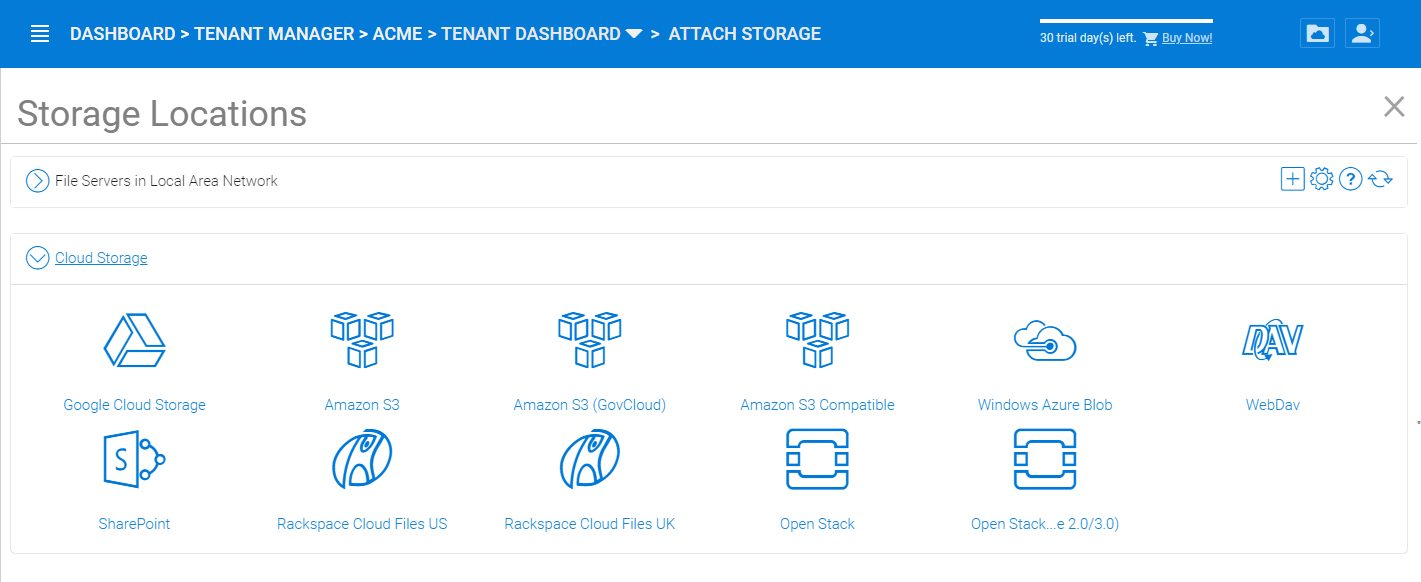Viewport: 1421px width, 582px height.
Task: Click the WebDav label
Action: [1273, 405]
